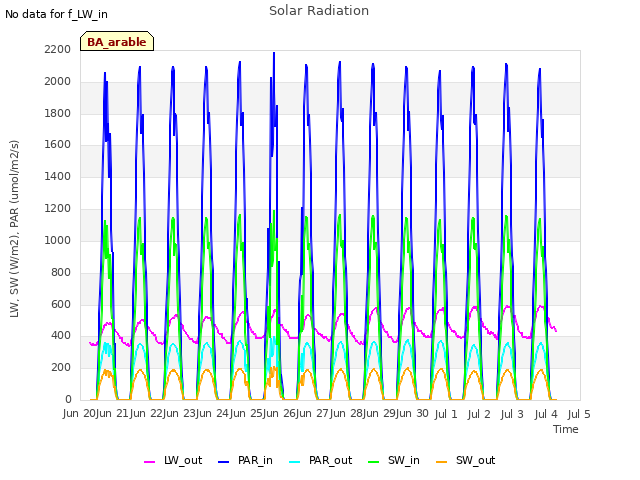Image resolution: width=640 pixels, height=480 pixels.
Task: Click the 2200 y-axis tick label
Action: coord(58,49)
